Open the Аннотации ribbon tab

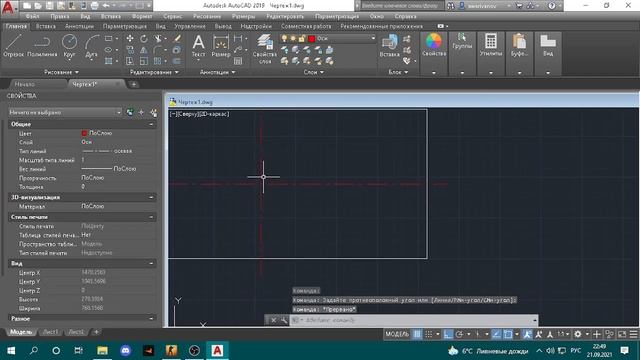(79, 26)
